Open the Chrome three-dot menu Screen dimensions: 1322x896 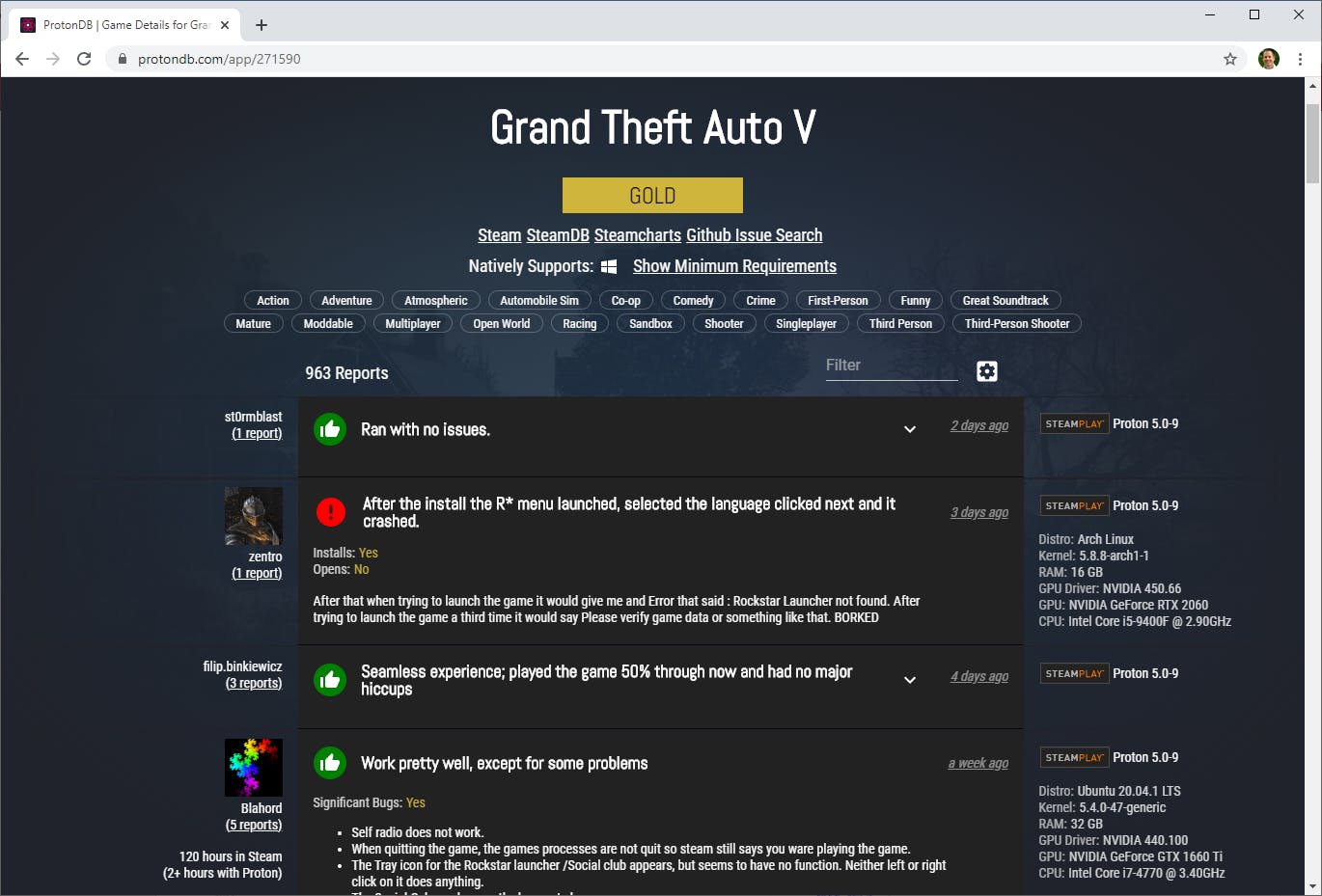point(1300,59)
